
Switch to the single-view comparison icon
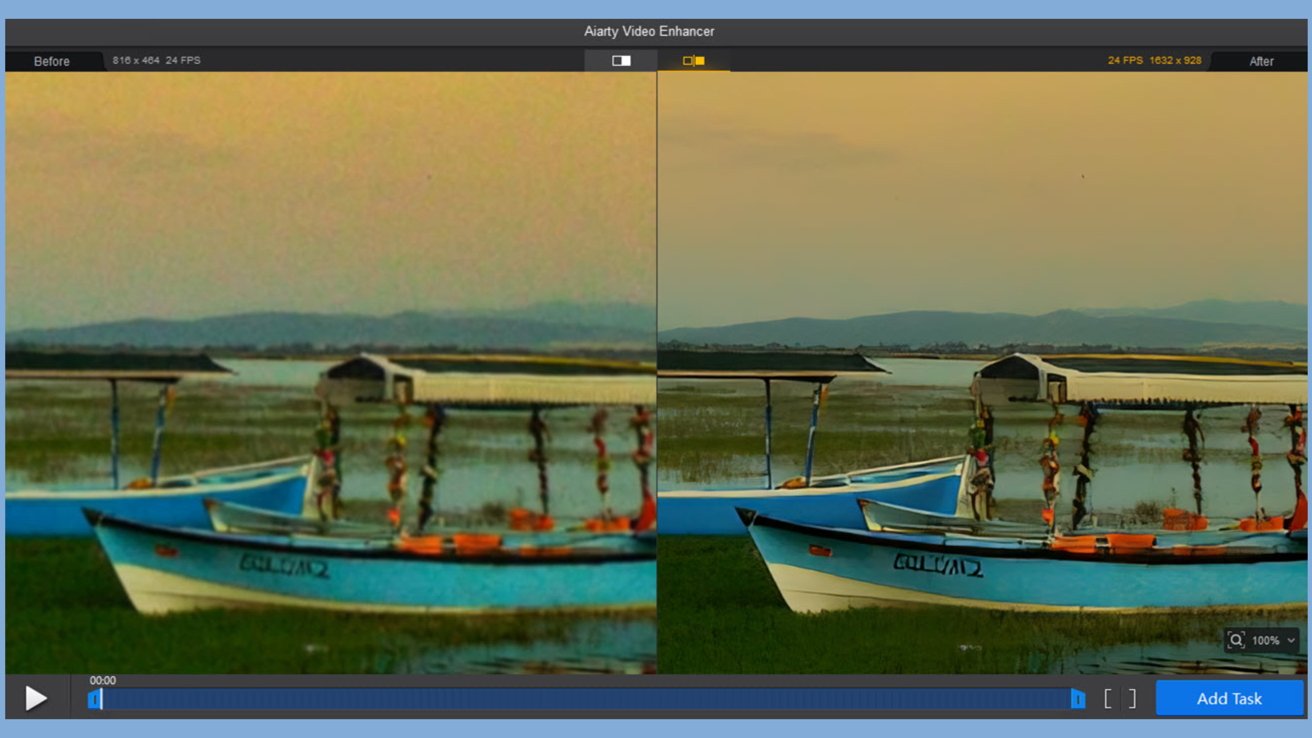(621, 61)
